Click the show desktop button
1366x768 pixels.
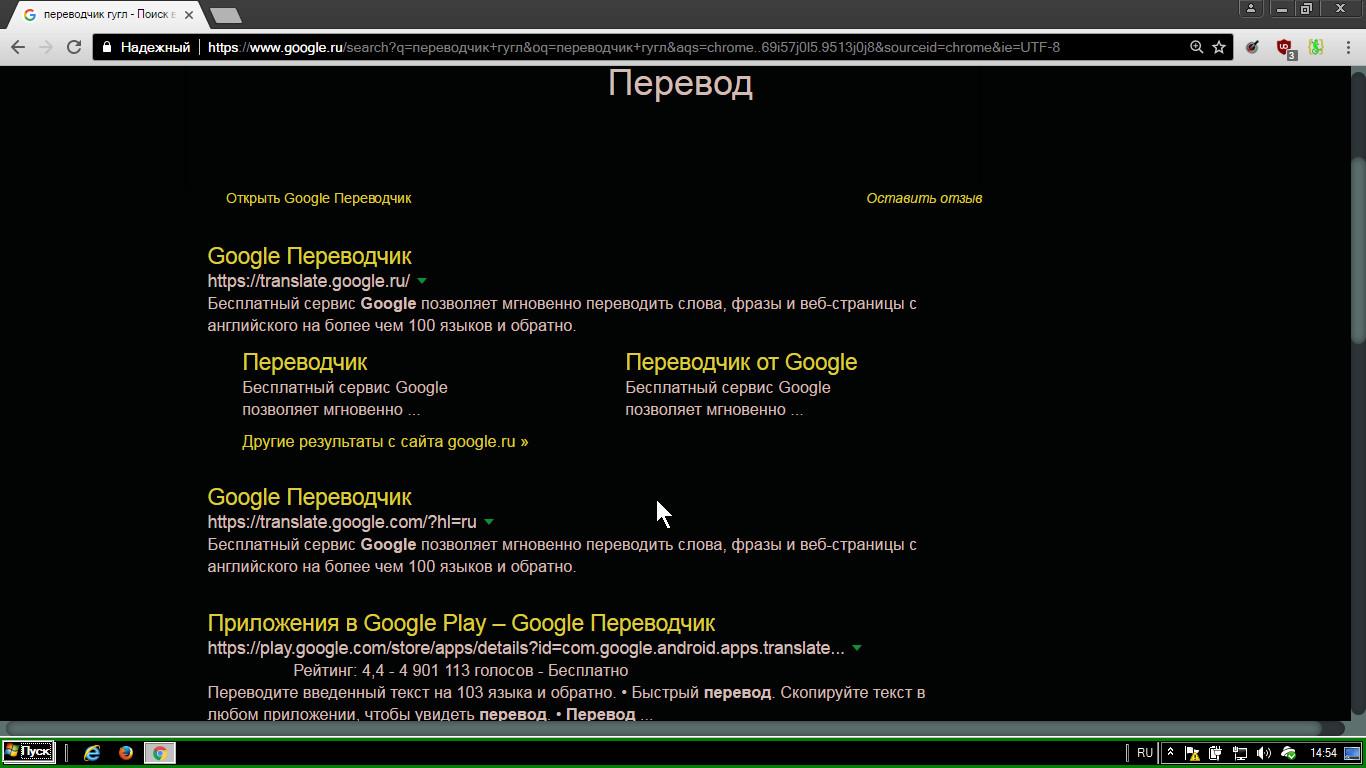[x=1352, y=753]
